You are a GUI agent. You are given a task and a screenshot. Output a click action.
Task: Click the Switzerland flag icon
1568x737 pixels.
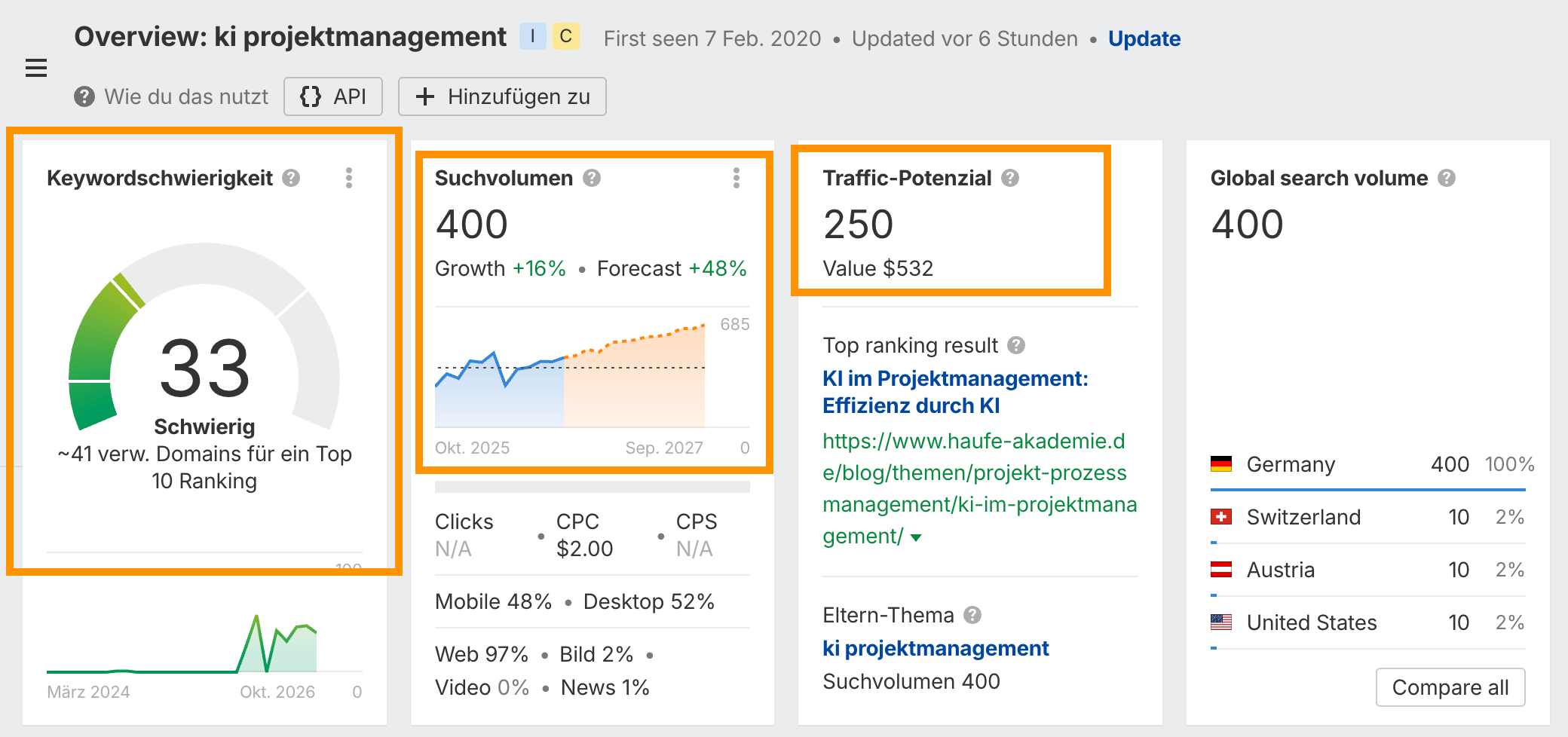[x=1221, y=517]
